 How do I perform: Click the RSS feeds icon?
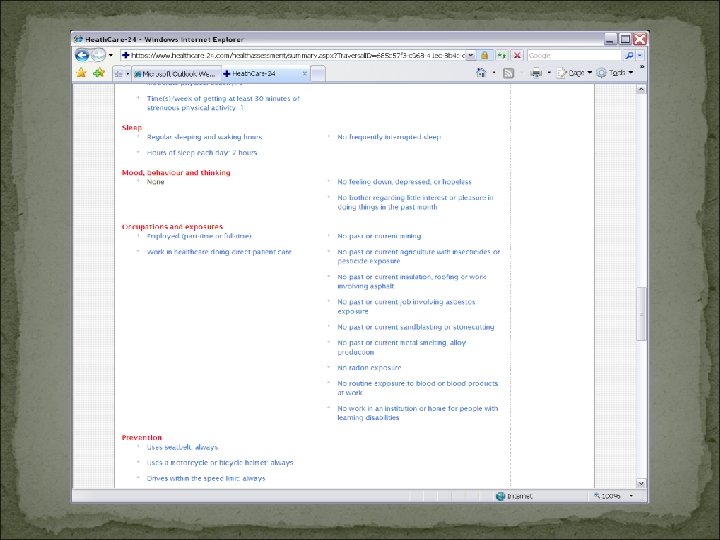pos(508,73)
